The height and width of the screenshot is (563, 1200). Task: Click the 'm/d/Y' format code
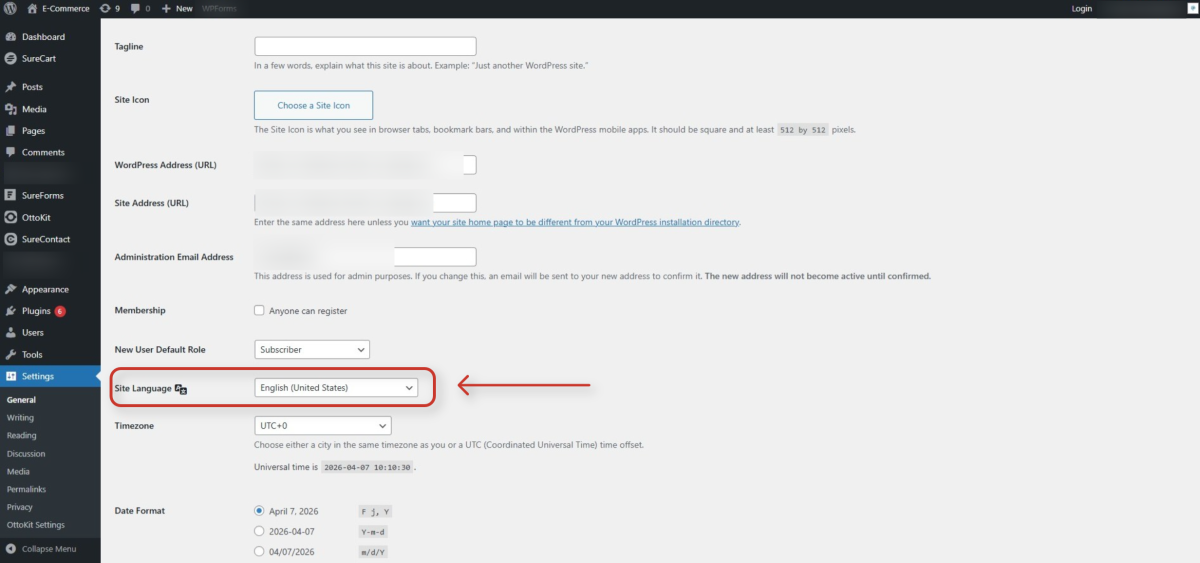(373, 552)
